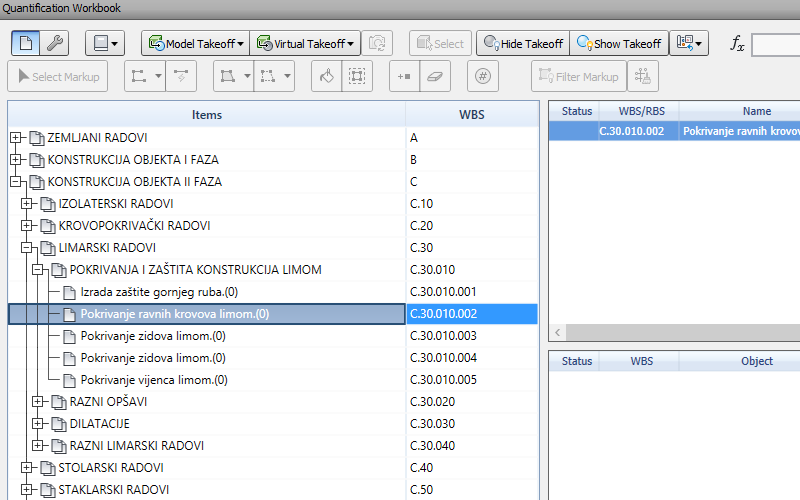Click the Update from model refresh icon
This screenshot has width=800, height=500.
377,43
